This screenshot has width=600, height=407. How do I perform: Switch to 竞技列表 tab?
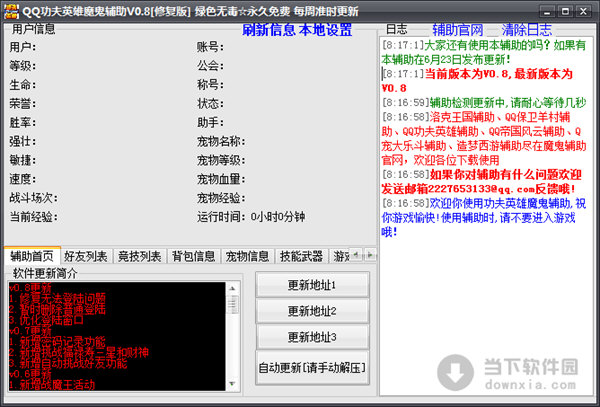coord(139,257)
